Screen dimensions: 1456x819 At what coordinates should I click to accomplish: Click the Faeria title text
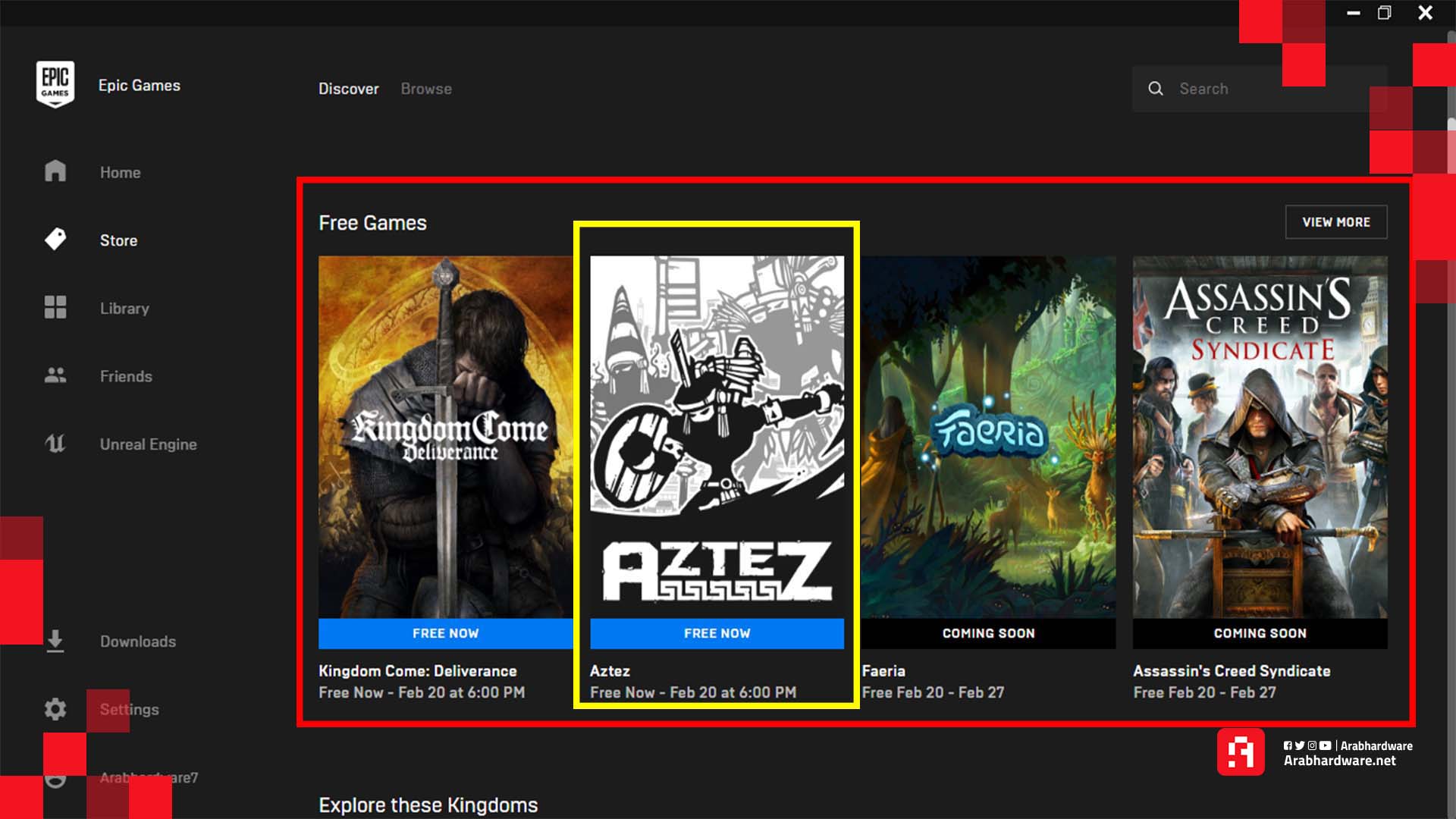(x=883, y=671)
